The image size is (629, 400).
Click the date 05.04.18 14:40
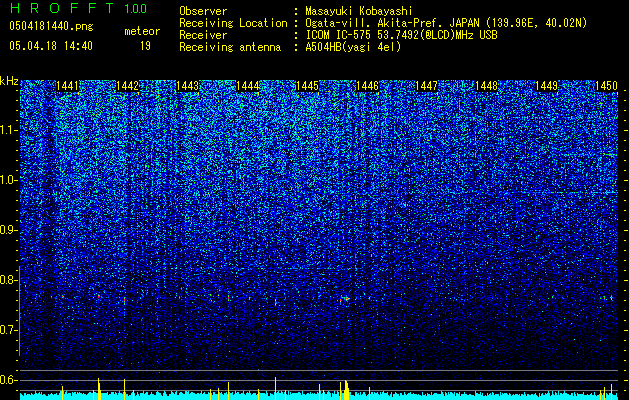pyautogui.click(x=51, y=46)
